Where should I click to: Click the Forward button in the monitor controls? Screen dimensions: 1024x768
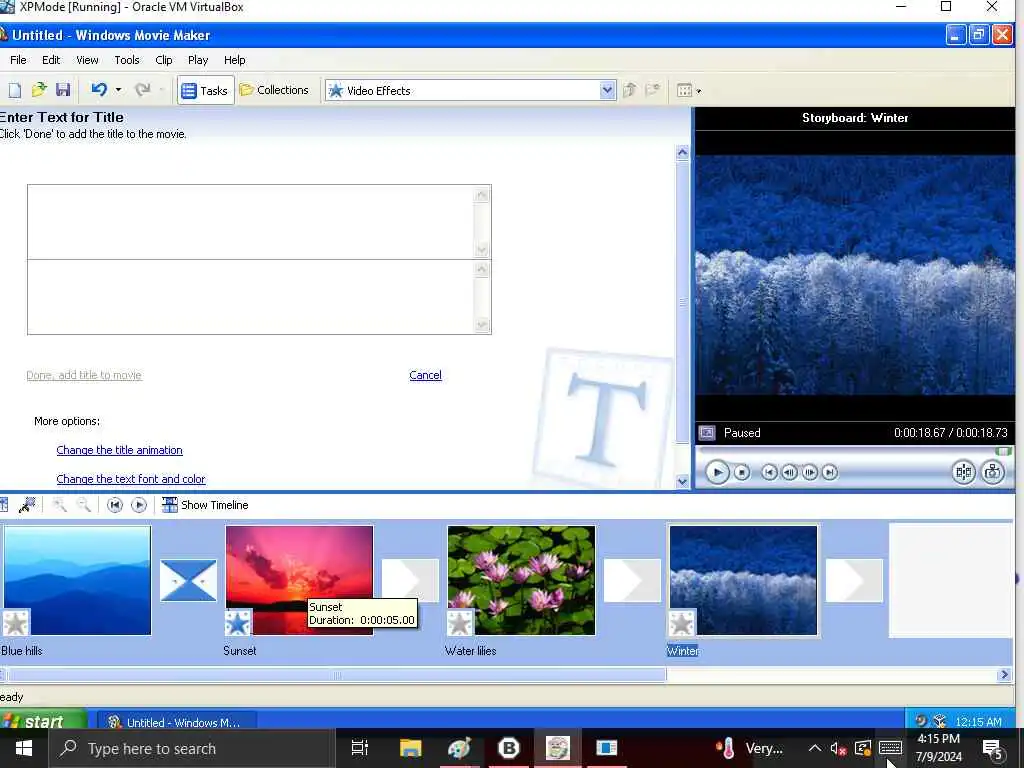pos(829,472)
